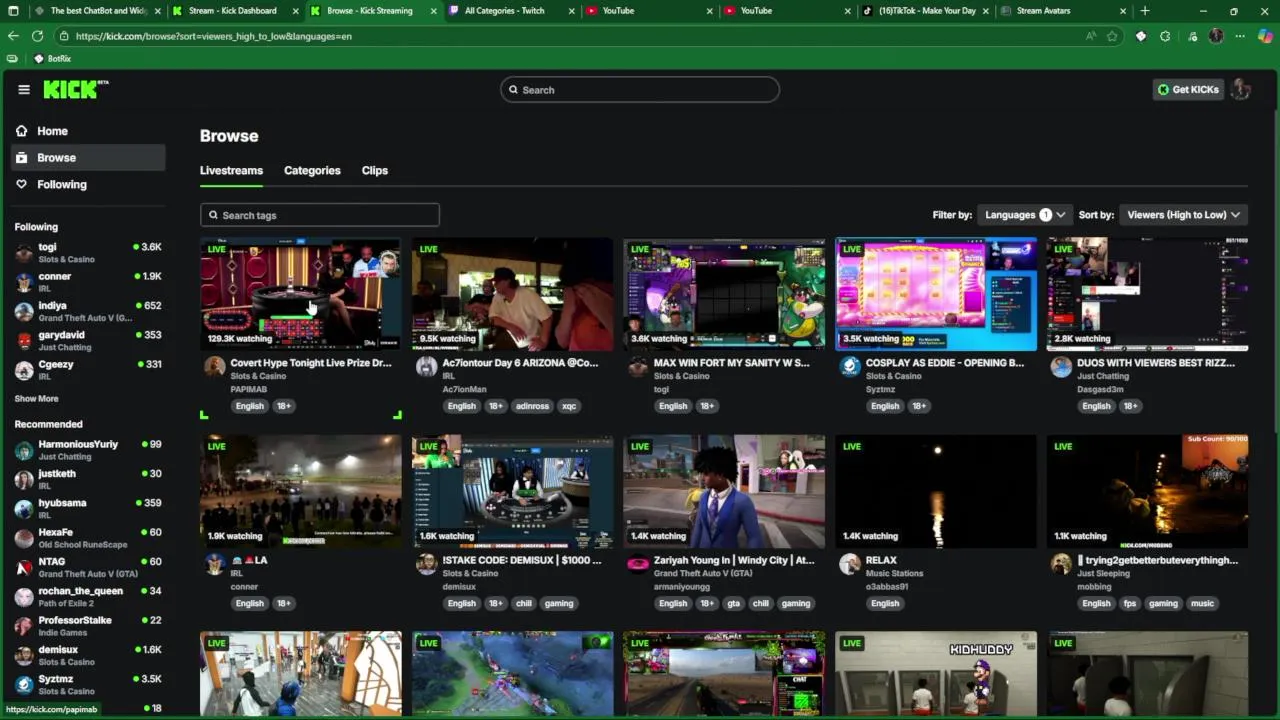This screenshot has height=720, width=1280.
Task: Go to Home in the sidebar
Action: tap(88, 131)
